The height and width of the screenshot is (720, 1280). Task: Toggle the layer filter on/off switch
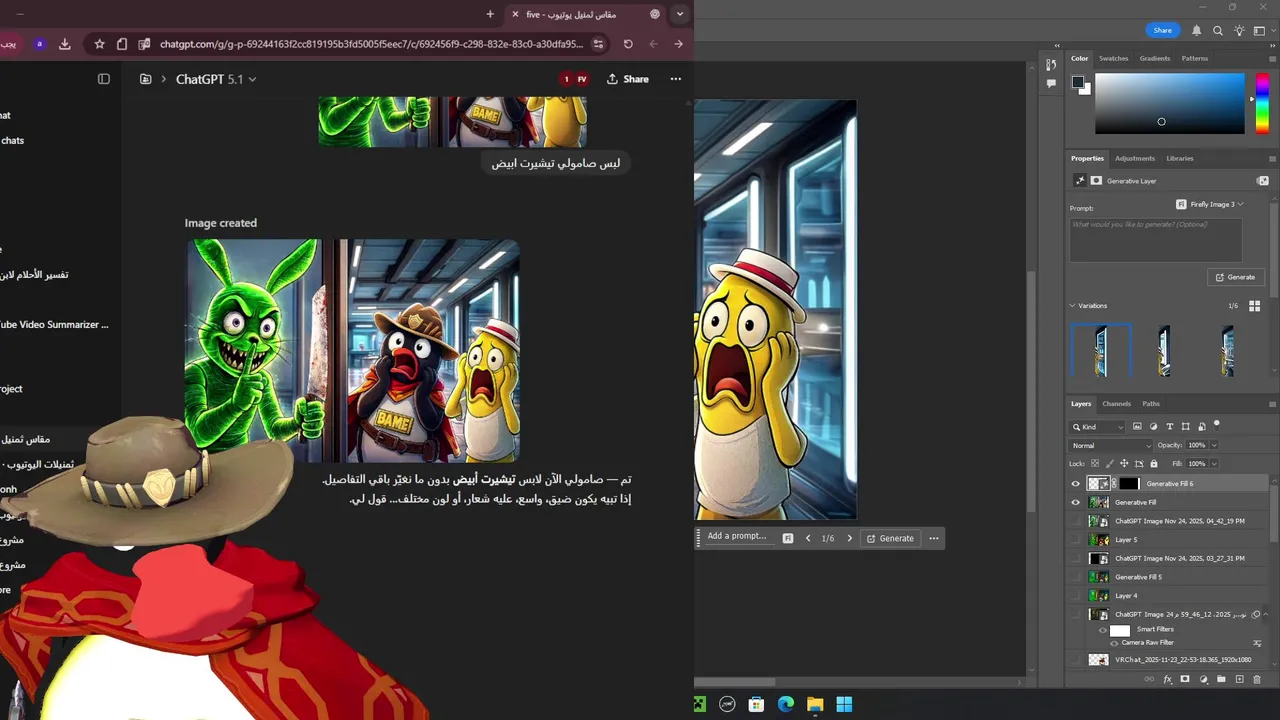[1217, 425]
